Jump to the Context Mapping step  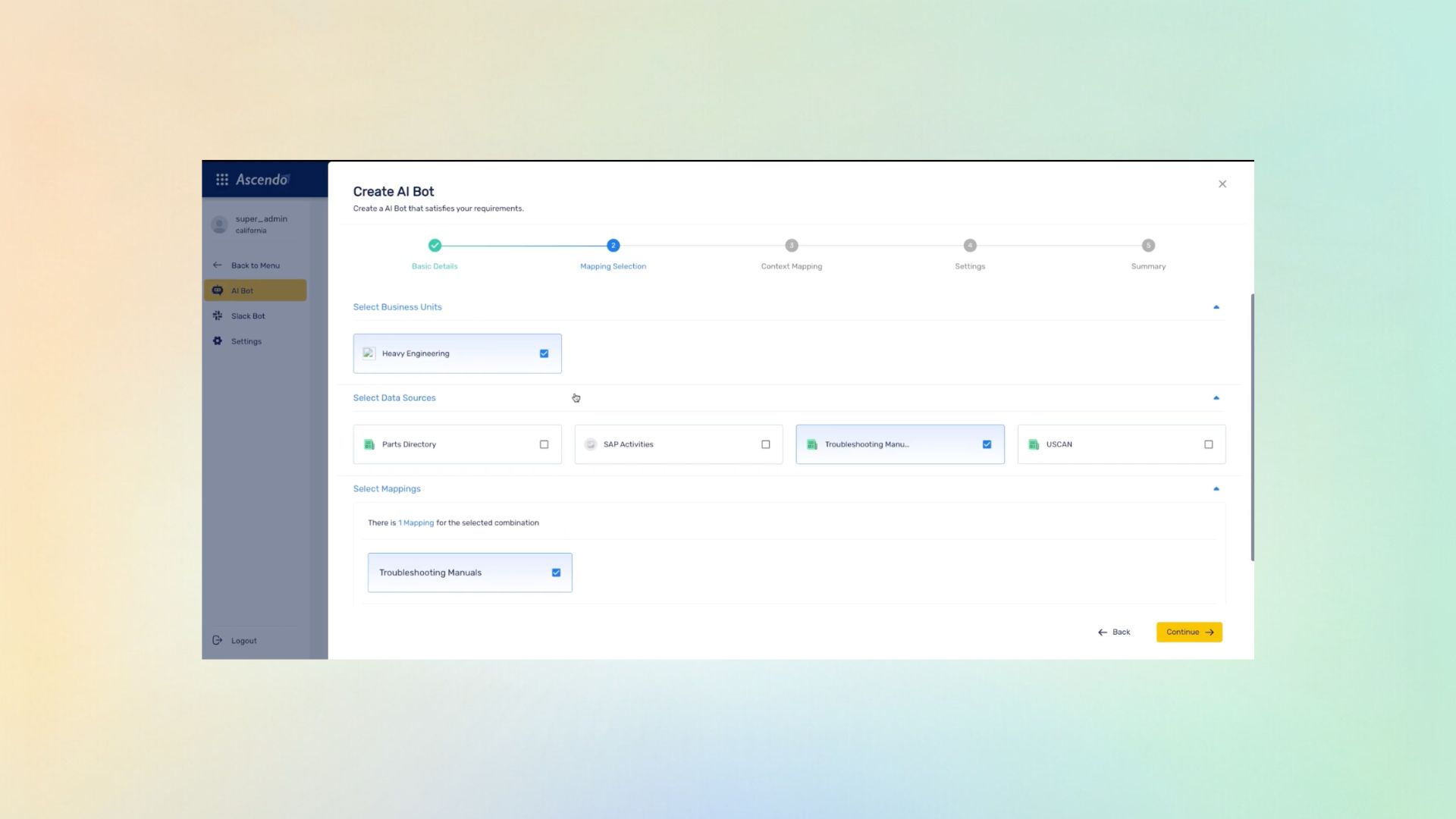791,246
